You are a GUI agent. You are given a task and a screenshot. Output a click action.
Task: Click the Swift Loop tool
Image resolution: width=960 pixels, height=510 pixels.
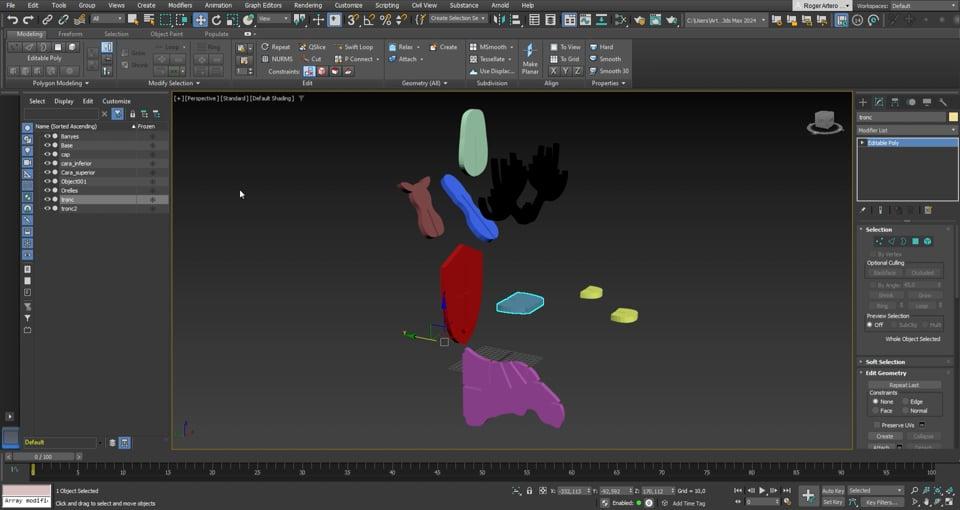354,47
